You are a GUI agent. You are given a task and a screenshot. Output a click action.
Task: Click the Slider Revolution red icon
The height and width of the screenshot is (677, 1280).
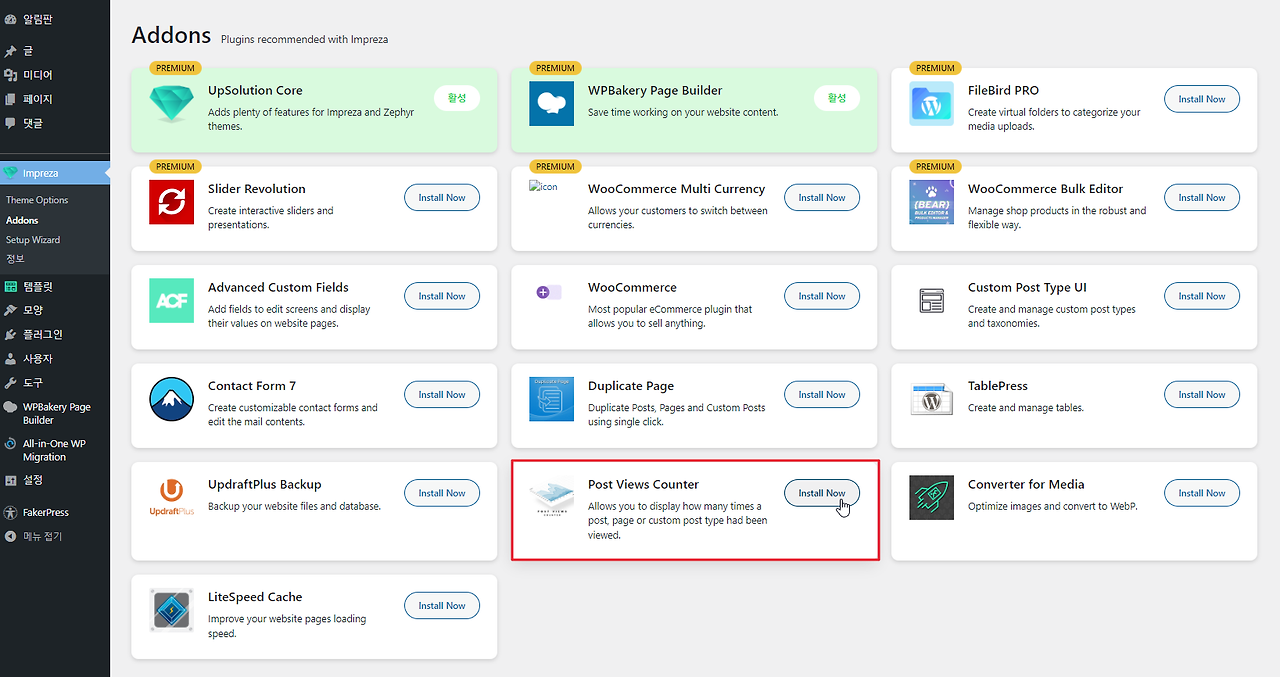171,202
